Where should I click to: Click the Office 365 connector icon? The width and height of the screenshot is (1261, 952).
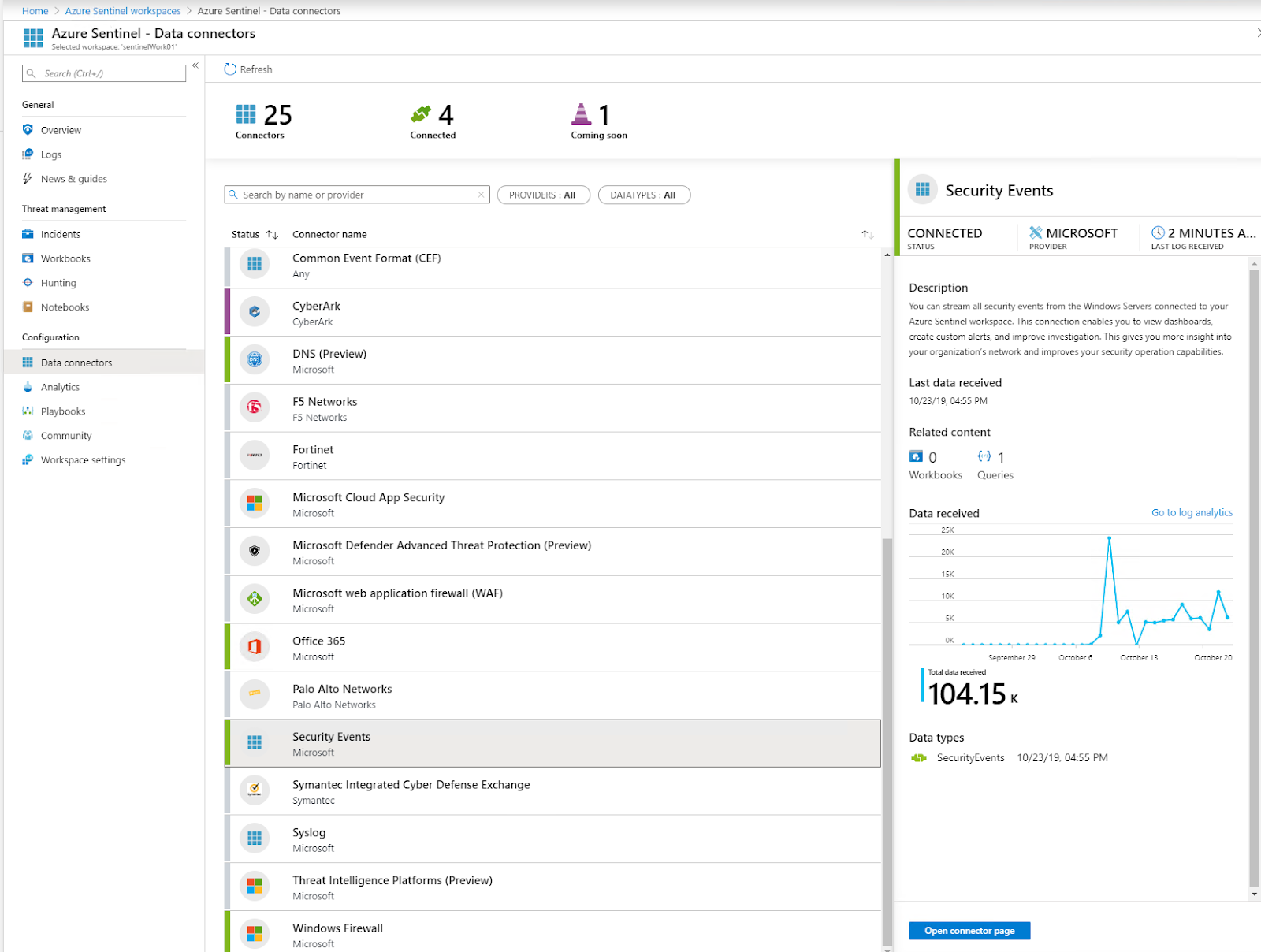255,647
